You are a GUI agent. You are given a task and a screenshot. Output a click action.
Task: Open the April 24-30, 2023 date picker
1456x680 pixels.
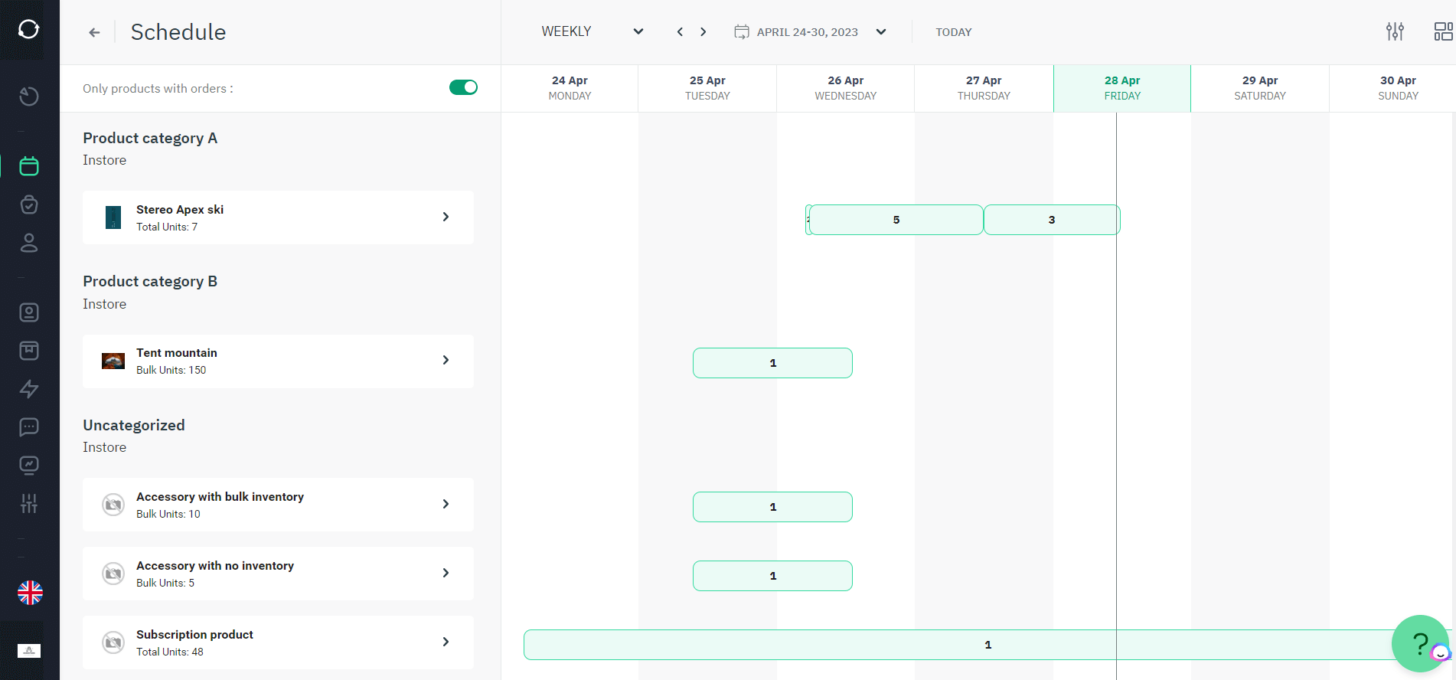[x=810, y=32]
